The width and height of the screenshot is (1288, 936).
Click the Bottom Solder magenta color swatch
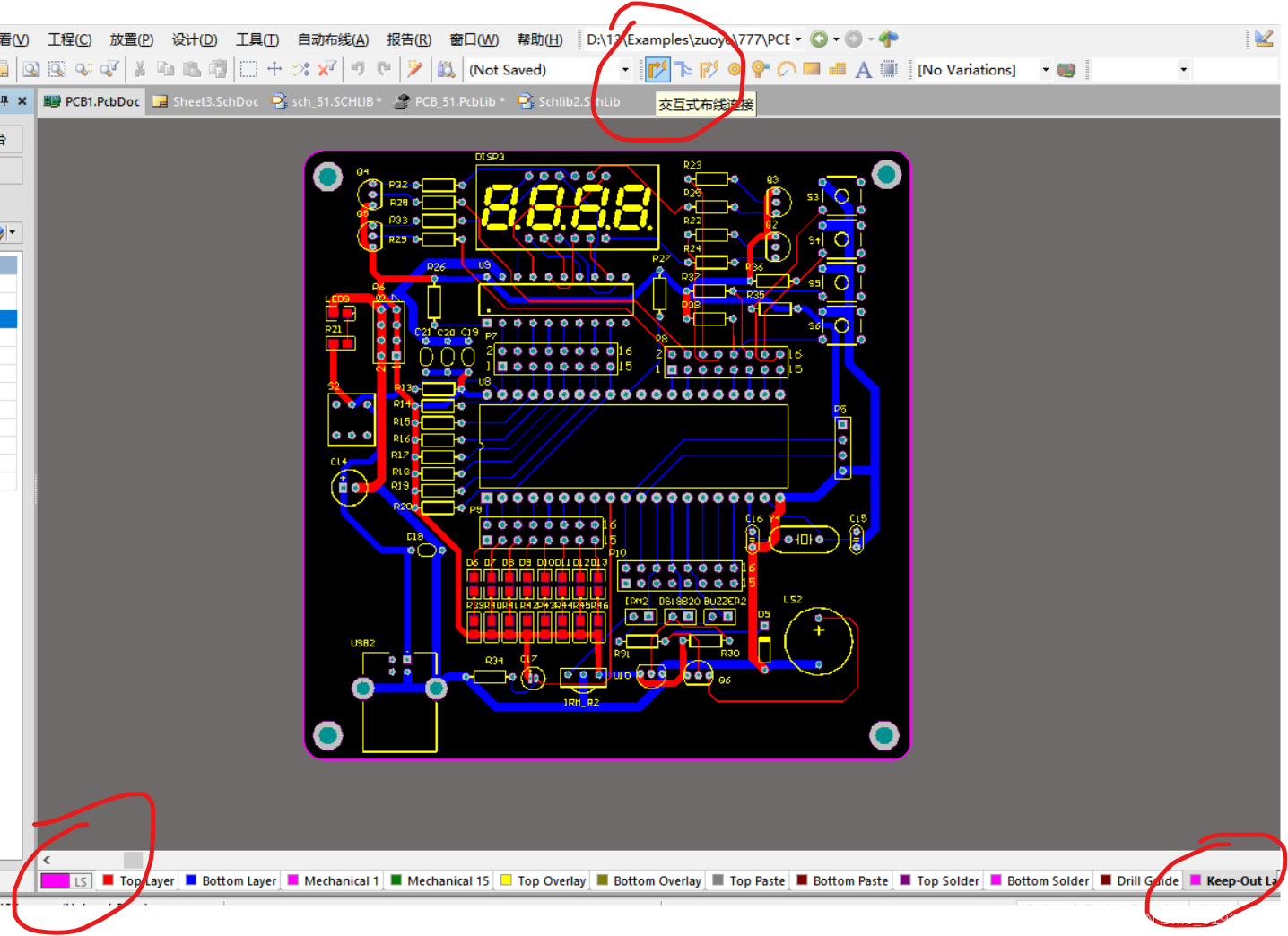[x=996, y=880]
